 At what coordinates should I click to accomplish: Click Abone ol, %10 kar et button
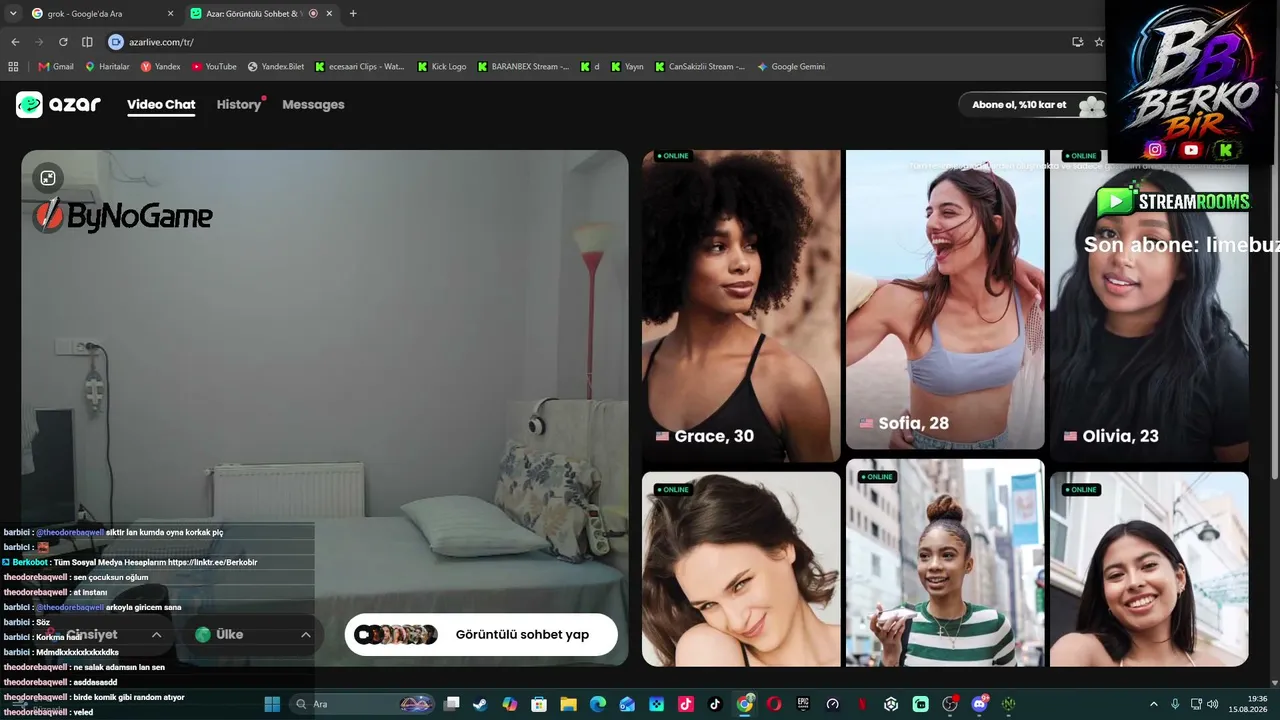pyautogui.click(x=1033, y=105)
